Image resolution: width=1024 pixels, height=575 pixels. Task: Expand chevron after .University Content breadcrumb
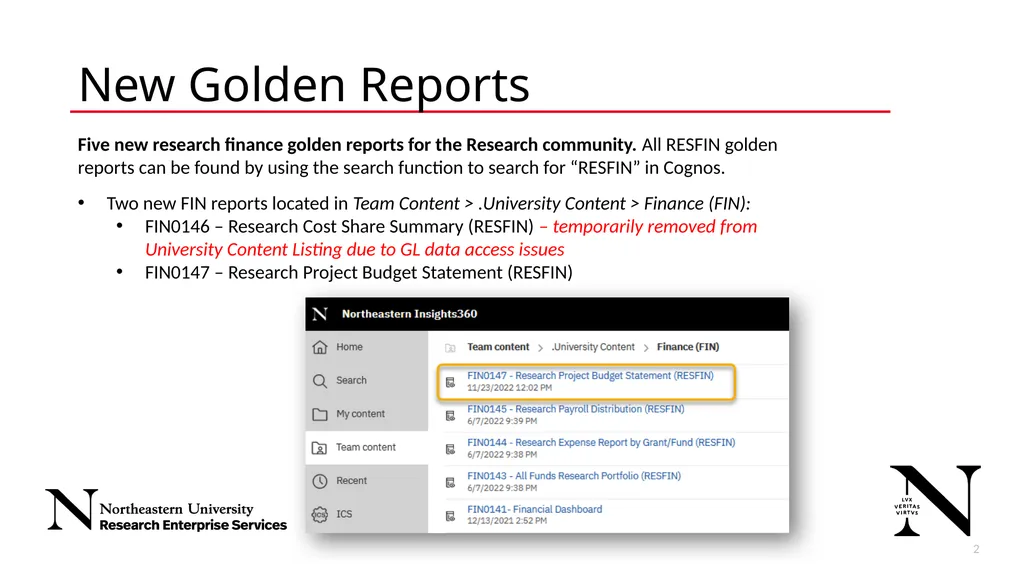click(645, 348)
